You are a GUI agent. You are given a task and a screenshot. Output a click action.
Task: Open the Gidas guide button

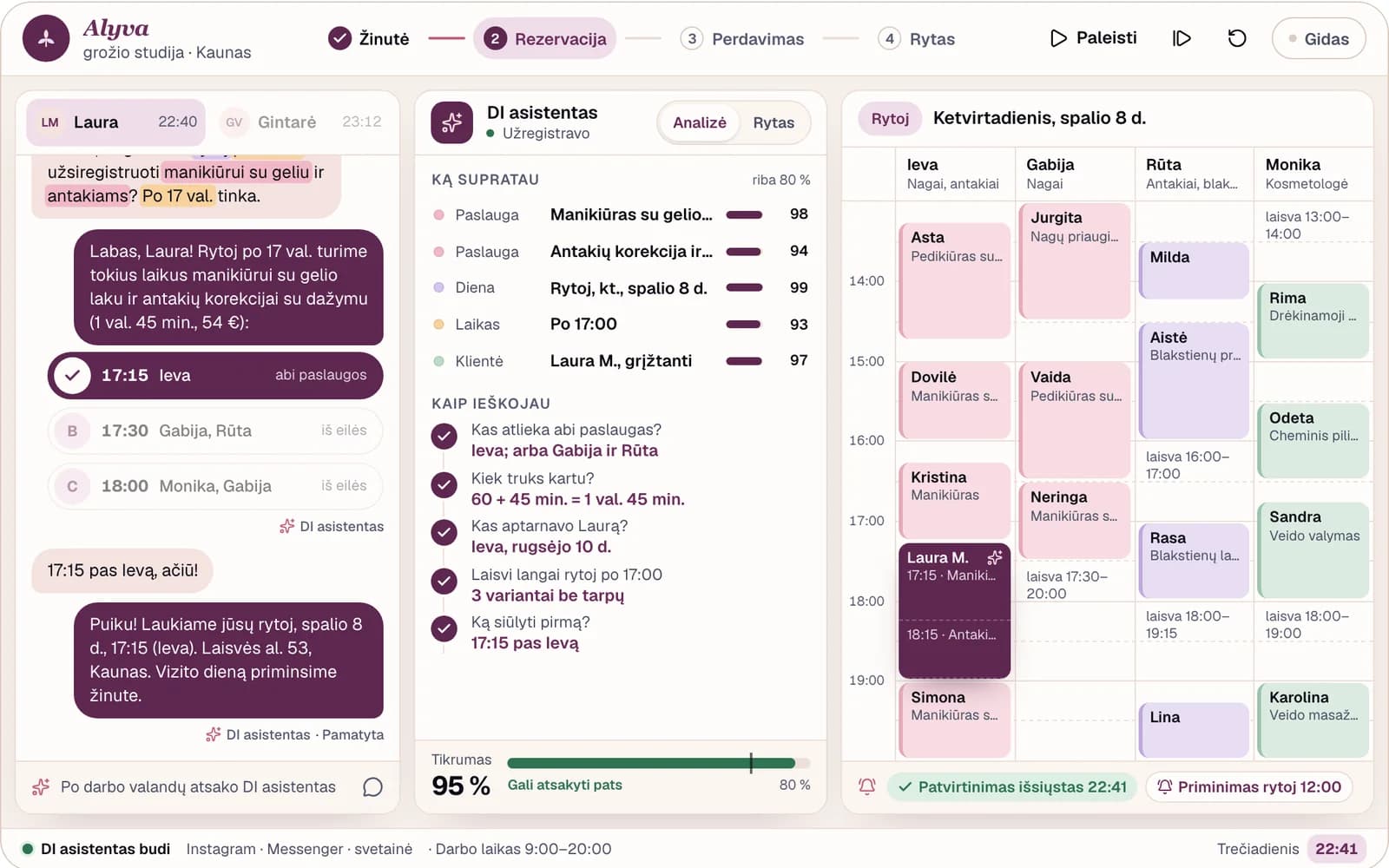coord(1318,39)
